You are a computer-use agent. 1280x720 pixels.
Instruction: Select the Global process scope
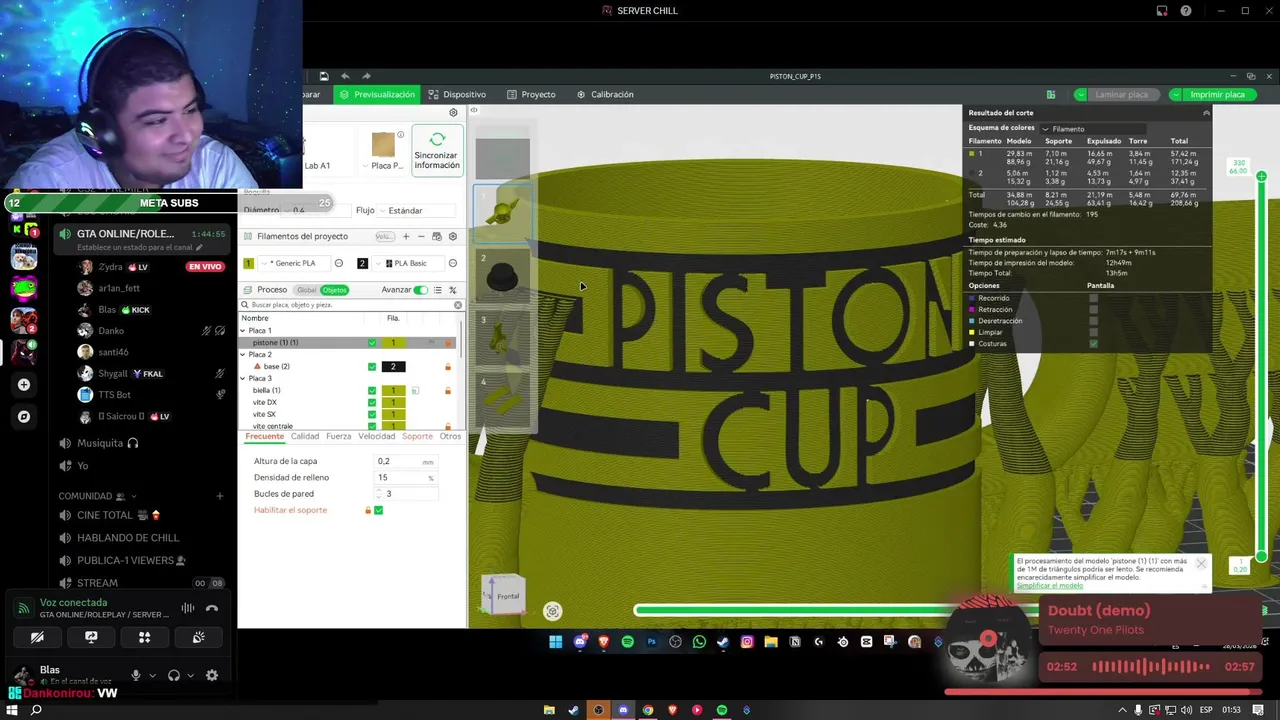click(x=306, y=290)
